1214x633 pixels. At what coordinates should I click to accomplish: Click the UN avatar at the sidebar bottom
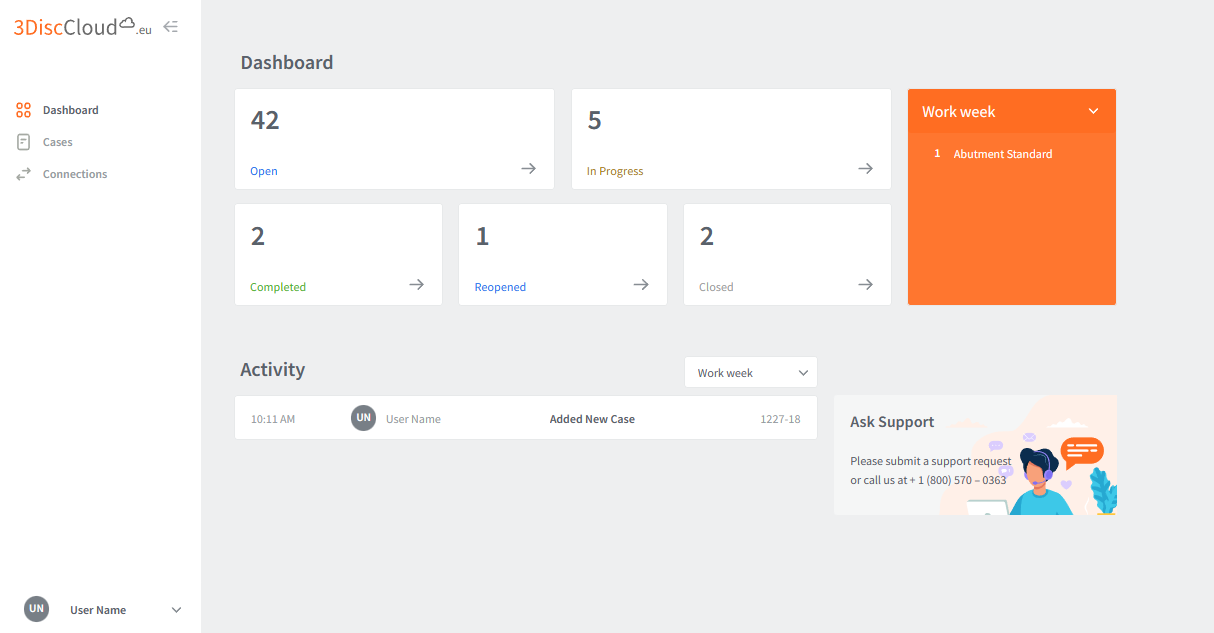point(37,609)
